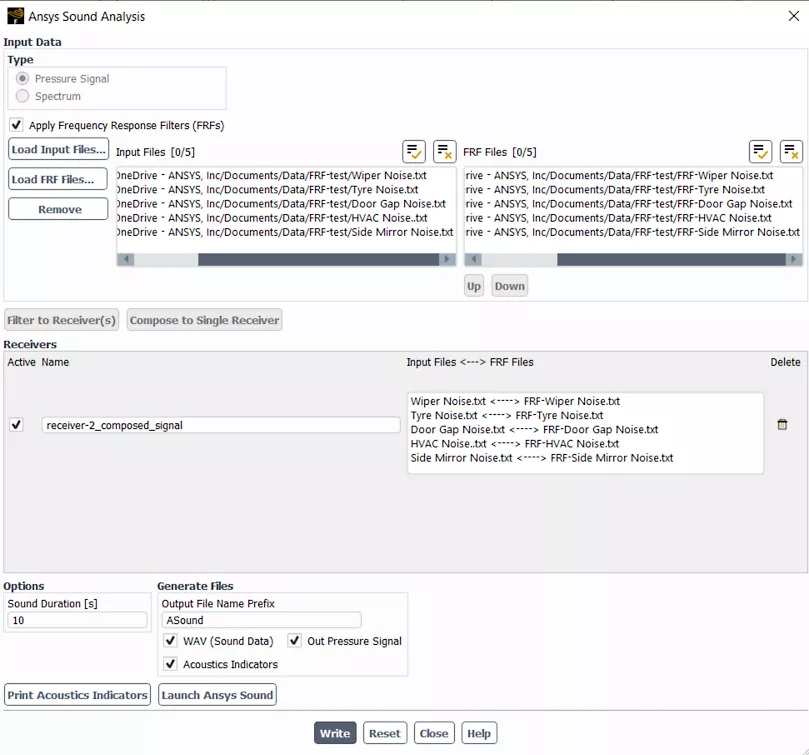This screenshot has width=809, height=755.
Task: Click Load FRF Files button
Action: [x=58, y=179]
